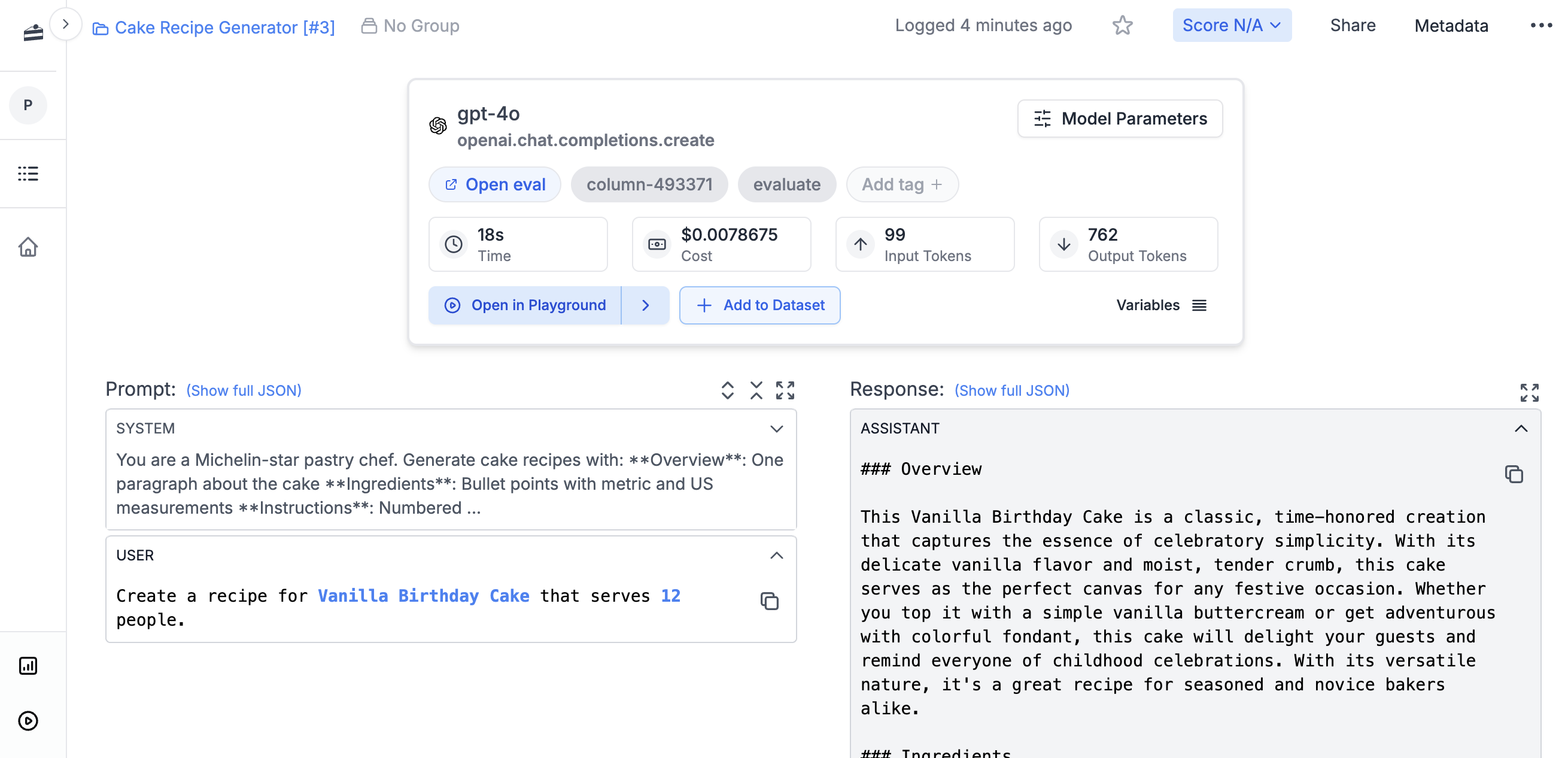This screenshot has width=1568, height=758.
Task: Click Share in the top bar
Action: tap(1352, 26)
